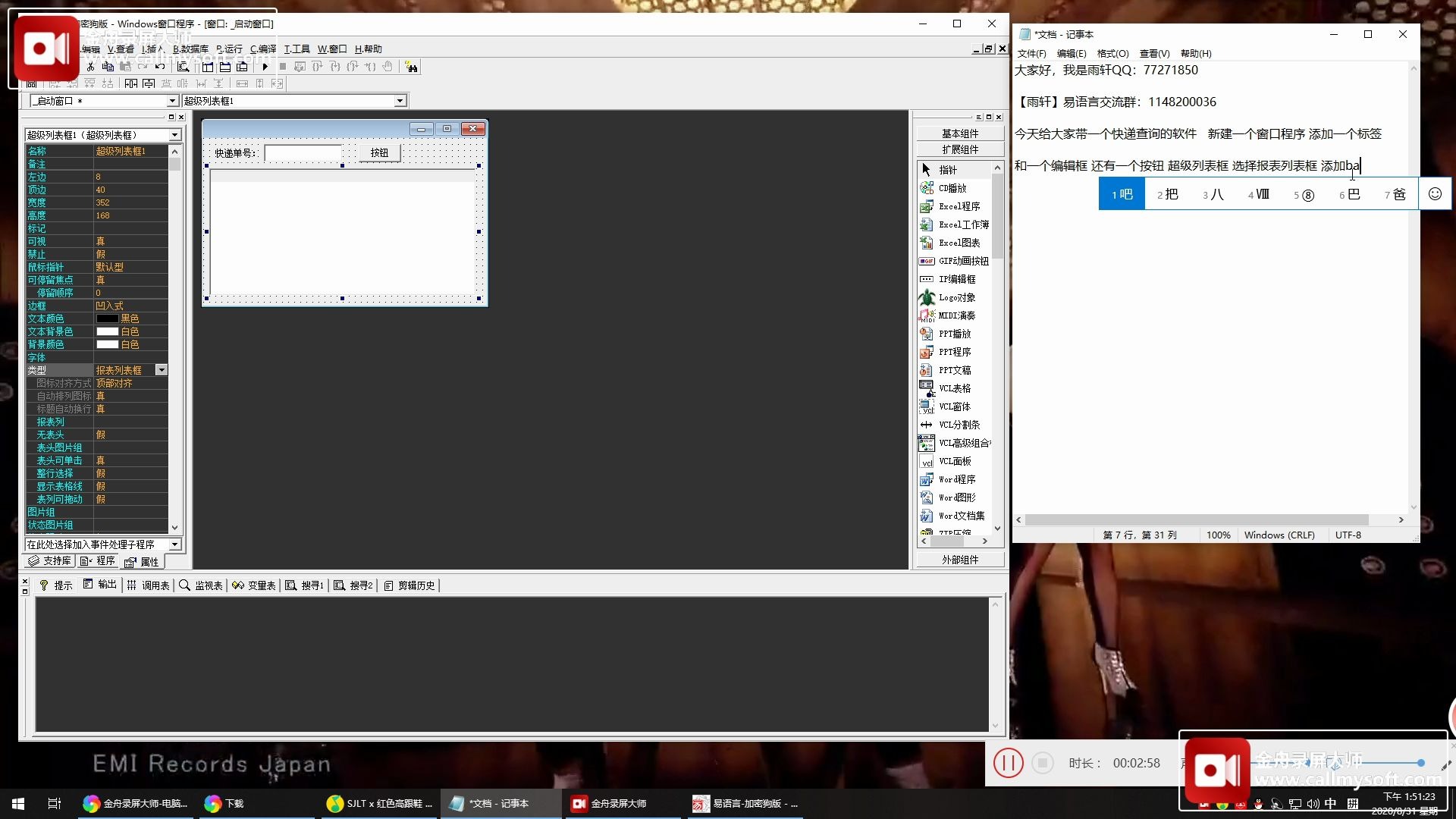Select the Excel程序 component icon
This screenshot has width=1456, height=819.
[x=927, y=206]
